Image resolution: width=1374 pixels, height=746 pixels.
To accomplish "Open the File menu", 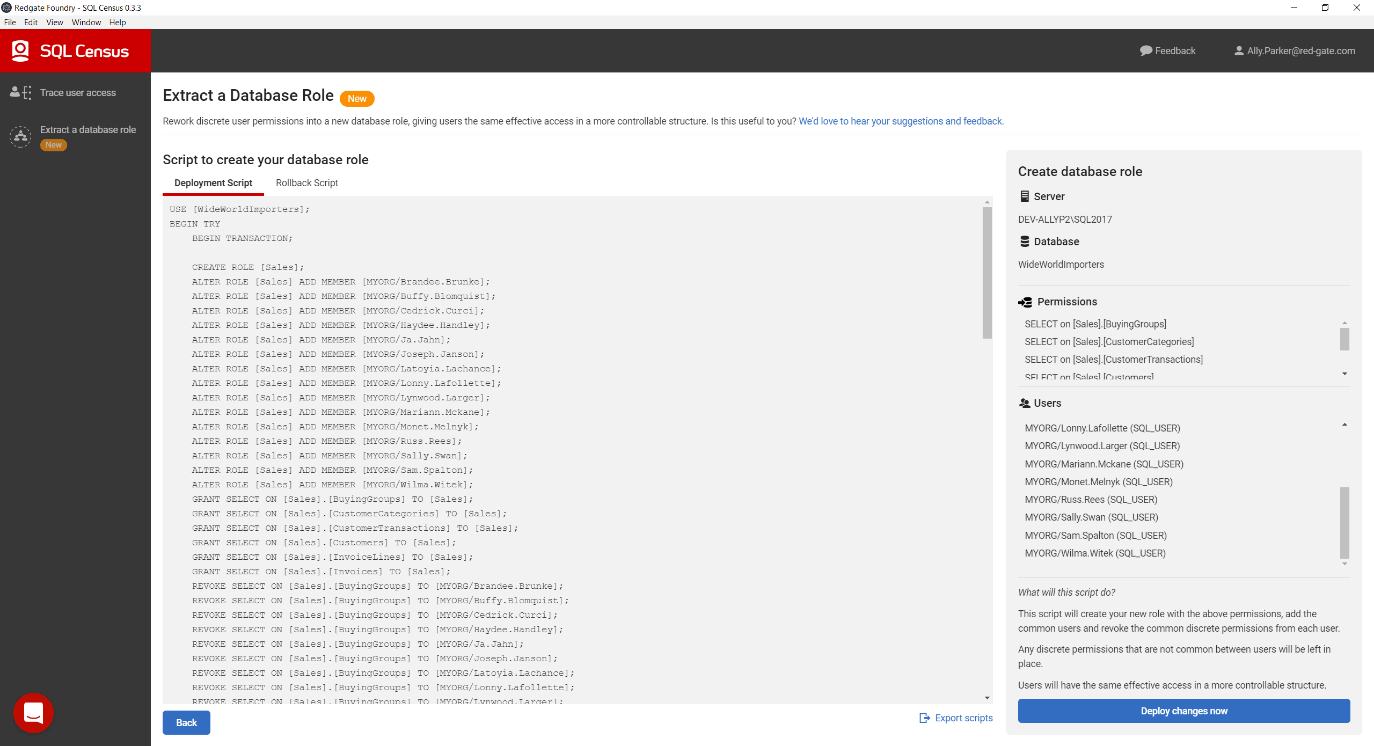I will [x=10, y=22].
